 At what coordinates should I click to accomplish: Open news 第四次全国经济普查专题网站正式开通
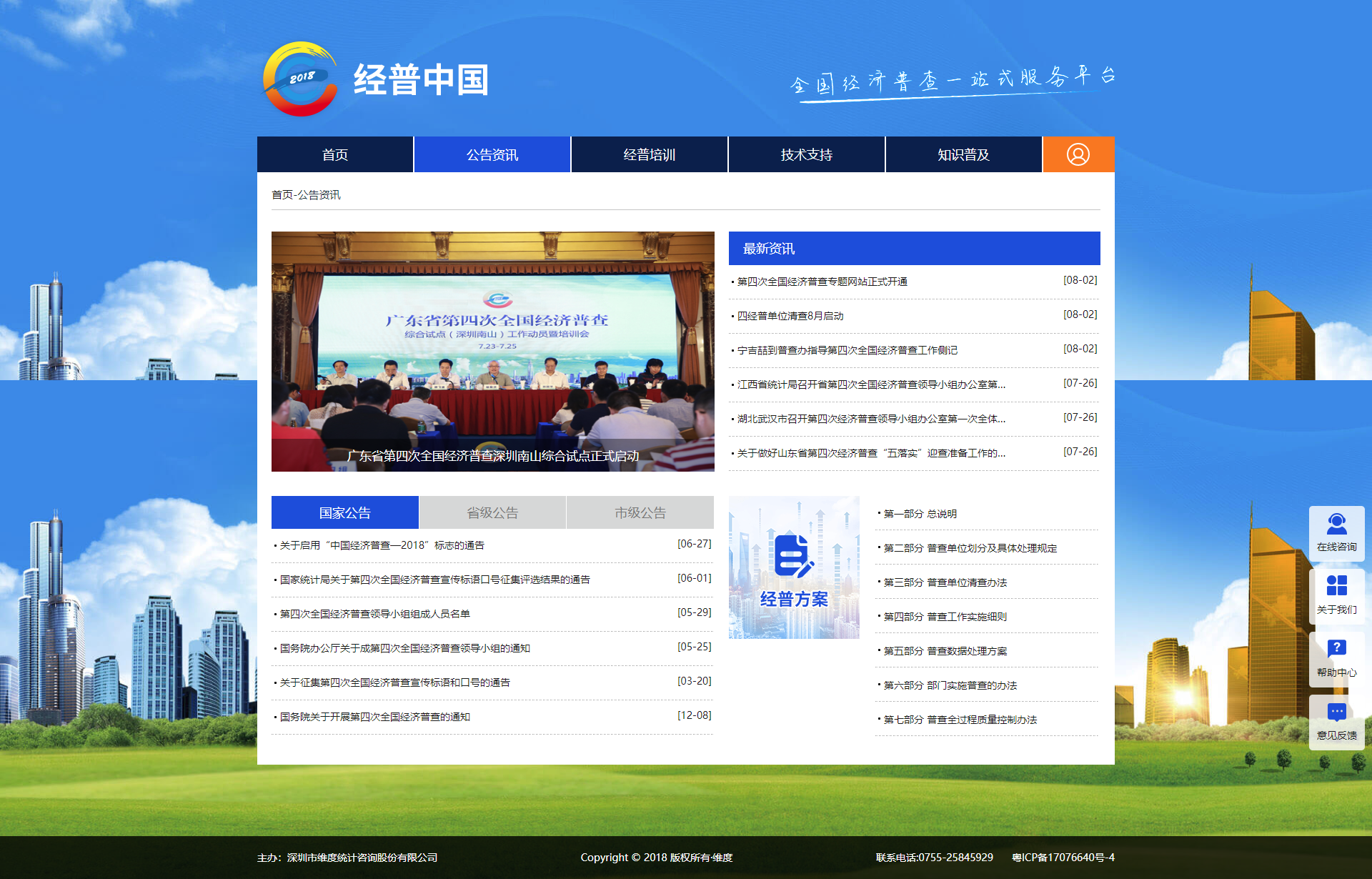coord(822,282)
